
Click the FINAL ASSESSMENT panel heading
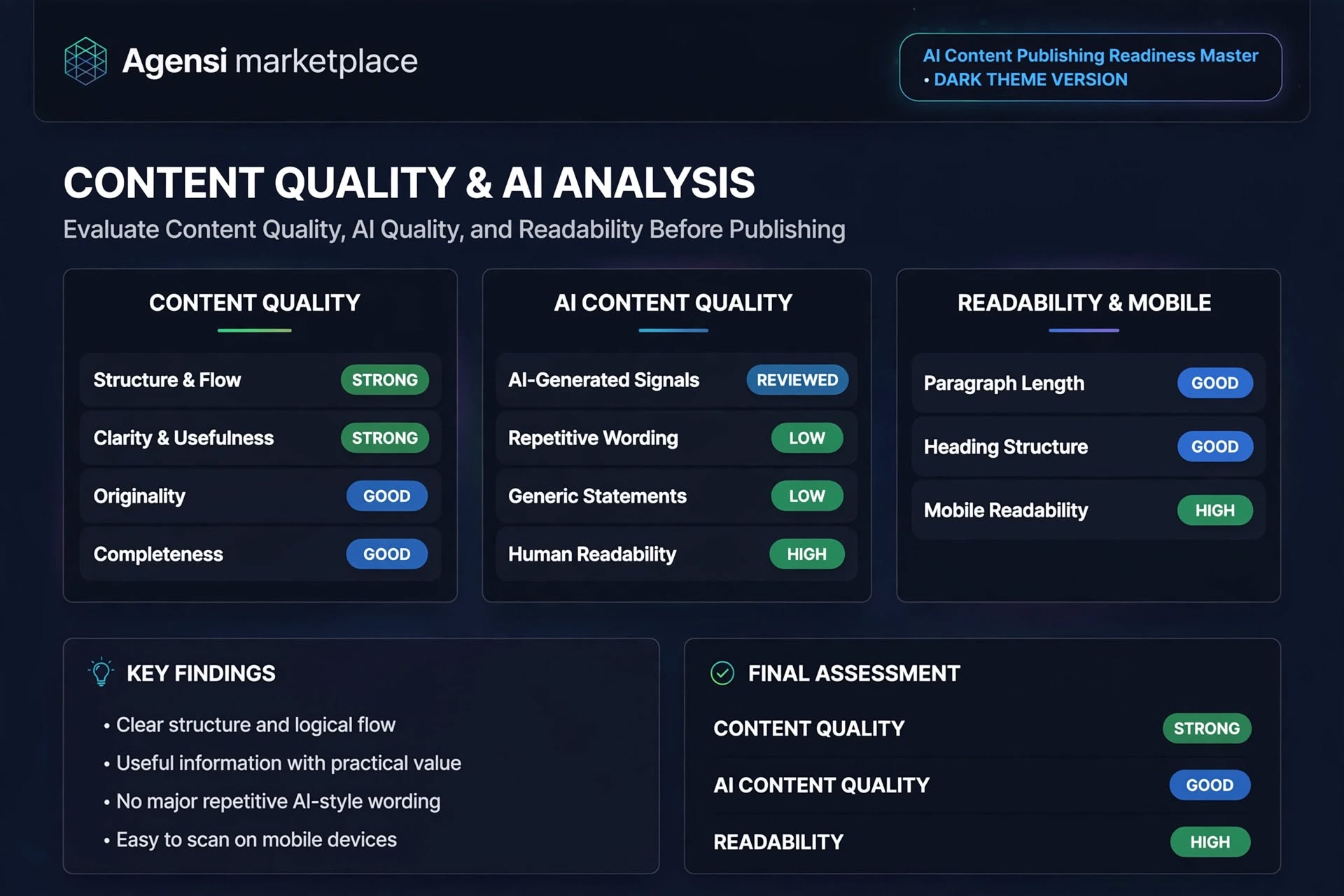pyautogui.click(x=854, y=673)
